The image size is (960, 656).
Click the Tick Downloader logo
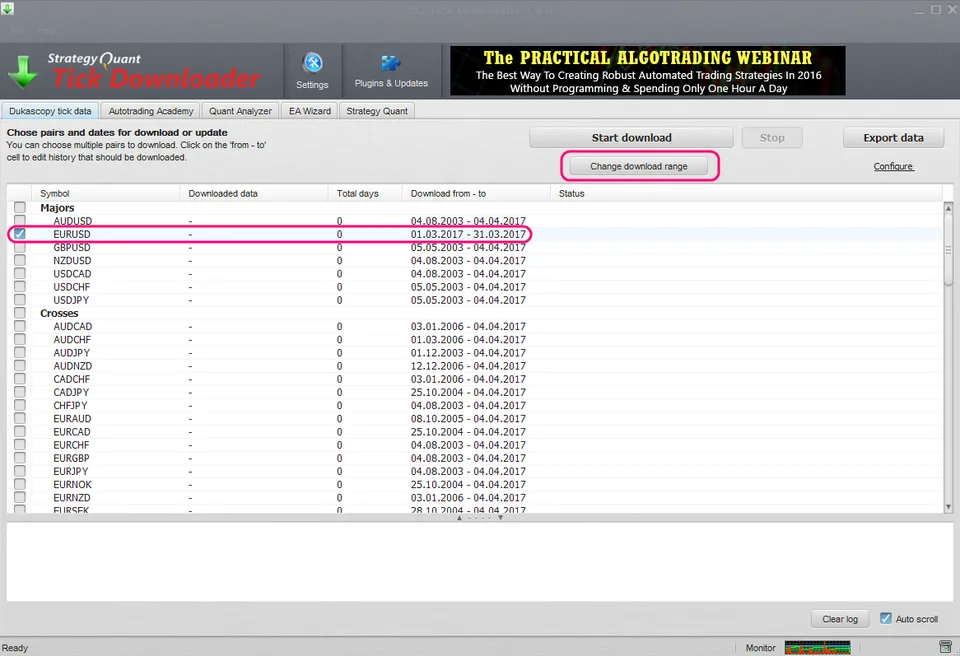click(135, 70)
